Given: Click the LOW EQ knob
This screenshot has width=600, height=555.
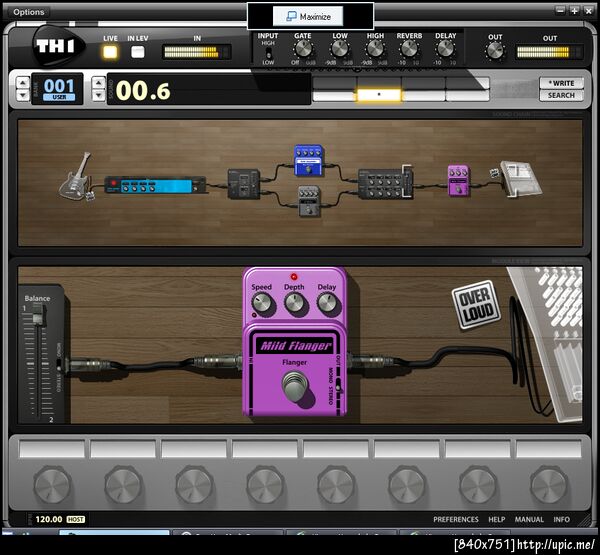Looking at the screenshot, I should coord(339,49).
